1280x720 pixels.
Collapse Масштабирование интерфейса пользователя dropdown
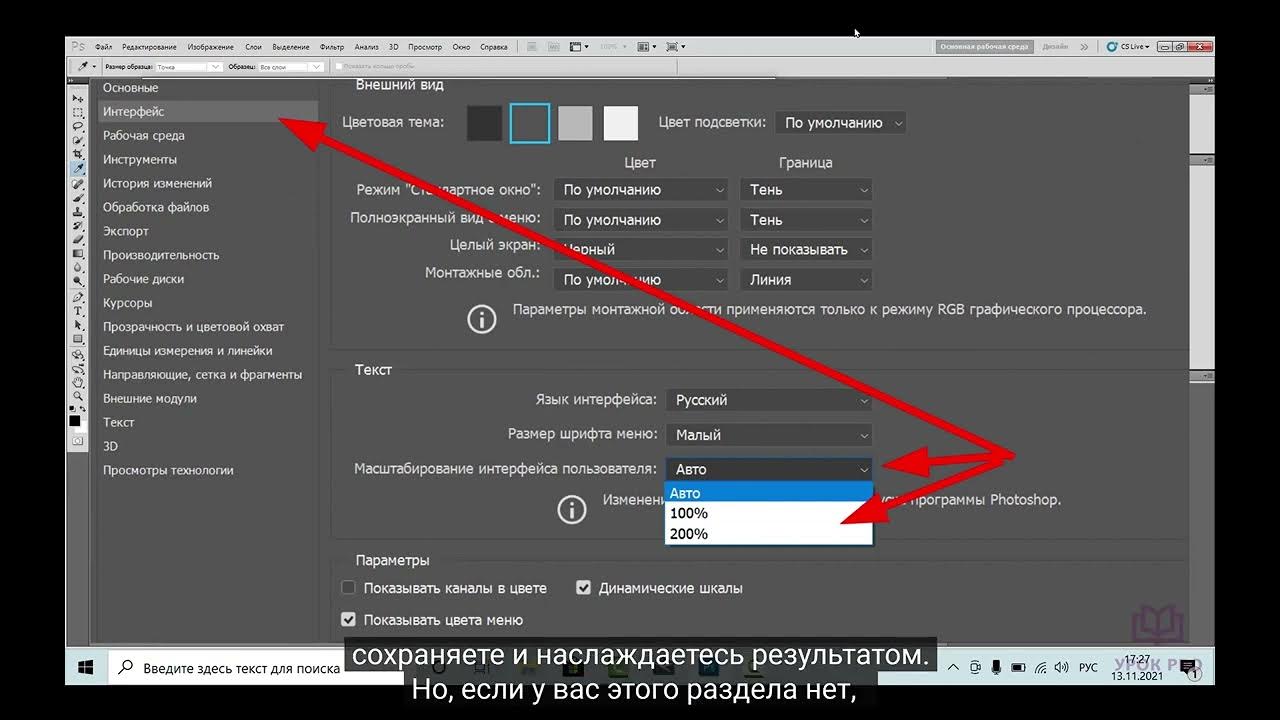[768, 469]
